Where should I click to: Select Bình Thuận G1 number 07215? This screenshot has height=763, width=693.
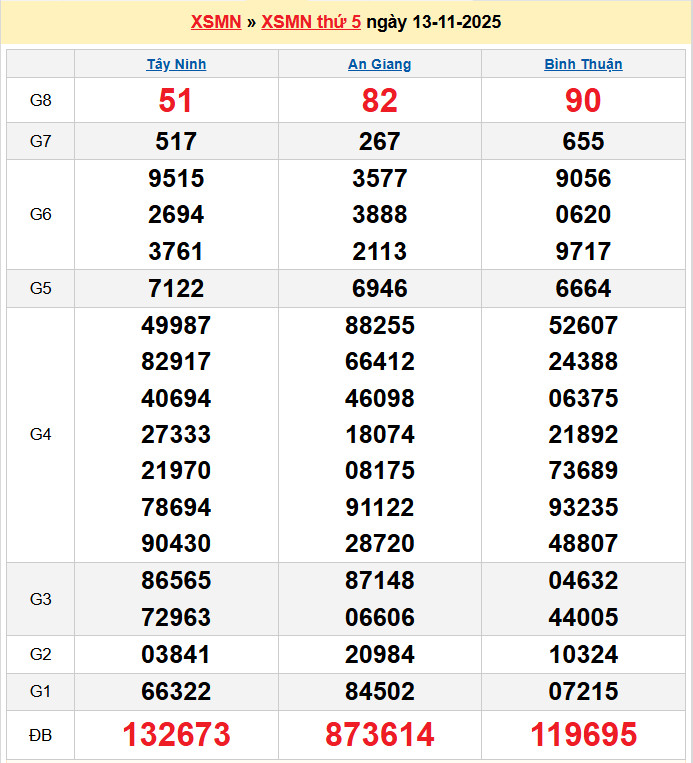[583, 691]
